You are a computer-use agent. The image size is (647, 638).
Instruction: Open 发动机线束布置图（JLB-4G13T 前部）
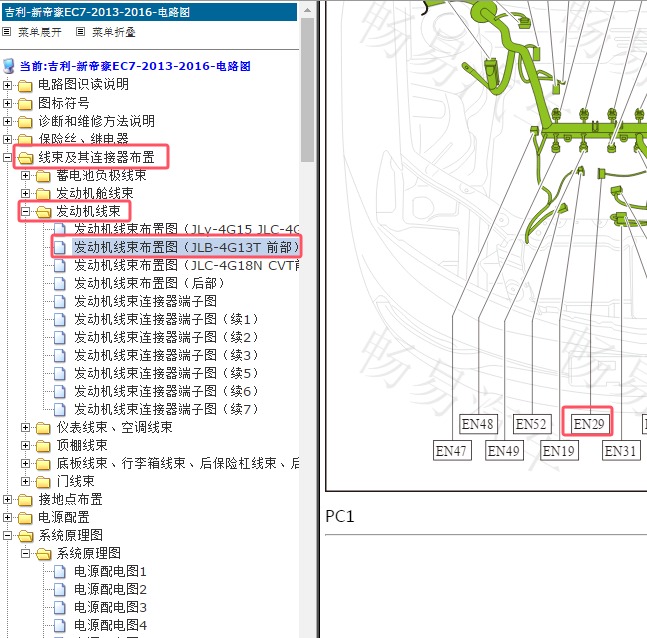click(186, 247)
